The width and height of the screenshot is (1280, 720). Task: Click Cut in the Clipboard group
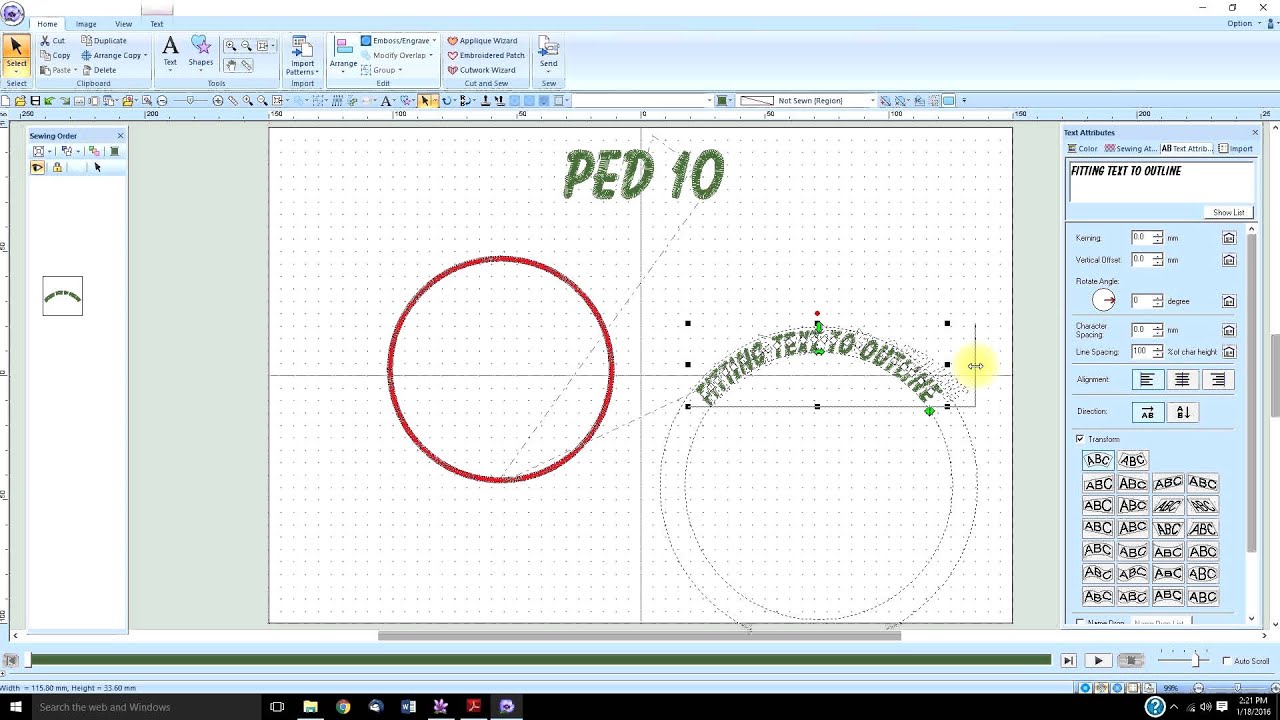53,41
